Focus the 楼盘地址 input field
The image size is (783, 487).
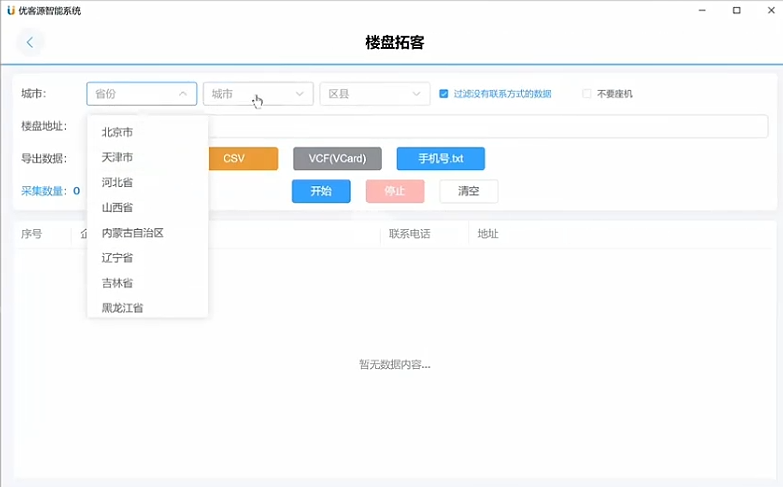coord(450,126)
